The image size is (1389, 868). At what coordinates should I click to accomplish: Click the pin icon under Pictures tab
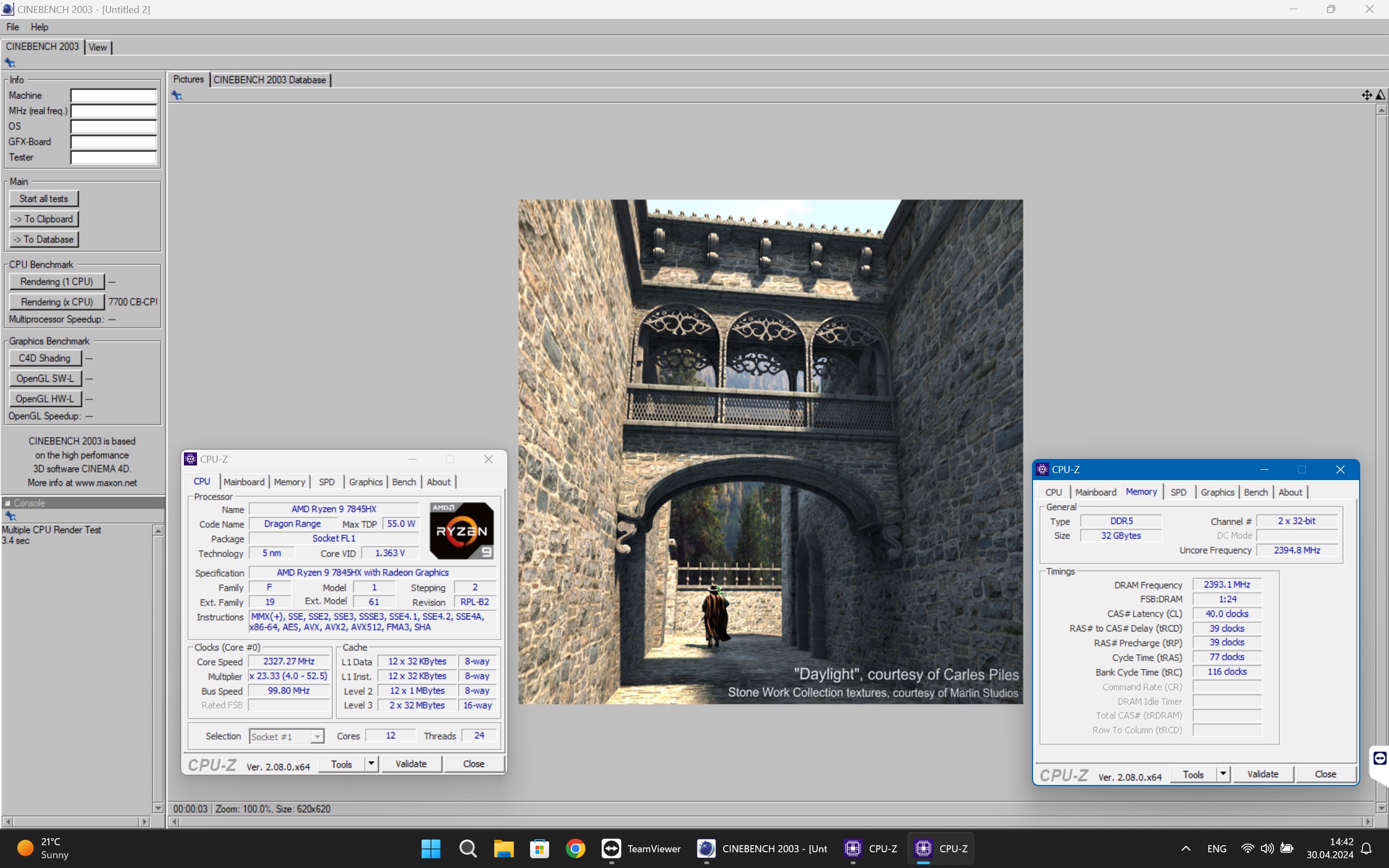coord(177,95)
